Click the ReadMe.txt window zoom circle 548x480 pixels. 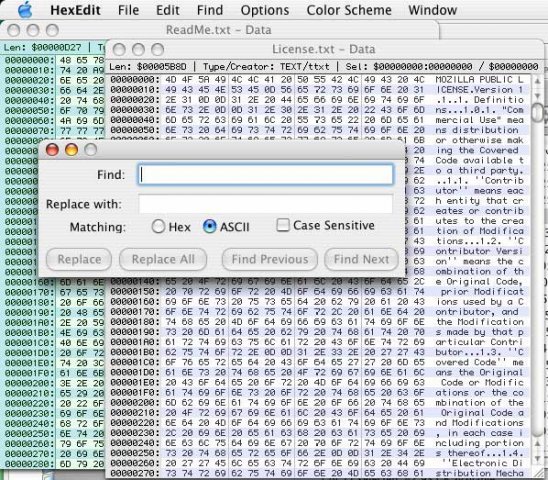[x=52, y=30]
